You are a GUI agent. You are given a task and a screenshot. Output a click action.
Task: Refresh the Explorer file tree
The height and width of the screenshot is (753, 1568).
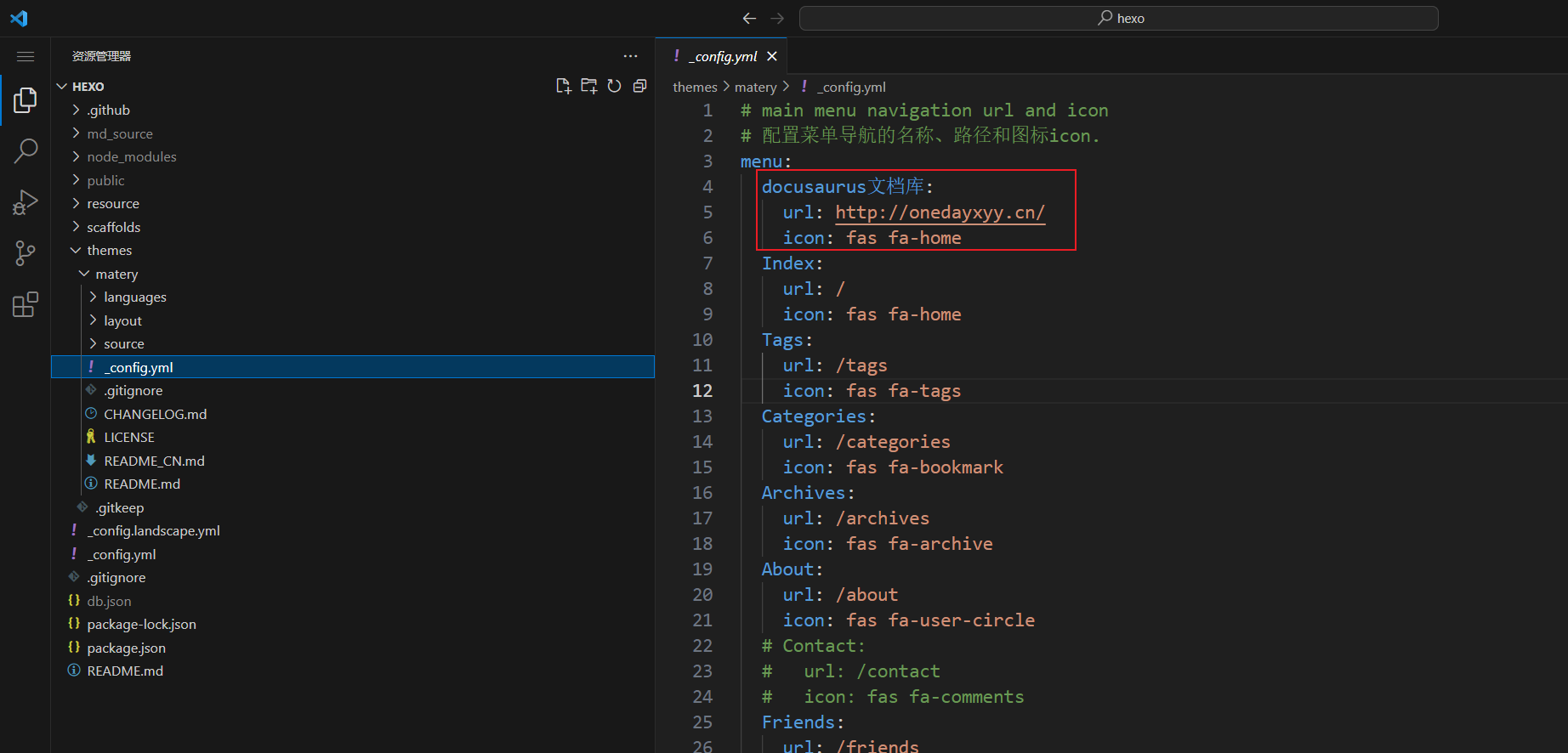point(614,86)
